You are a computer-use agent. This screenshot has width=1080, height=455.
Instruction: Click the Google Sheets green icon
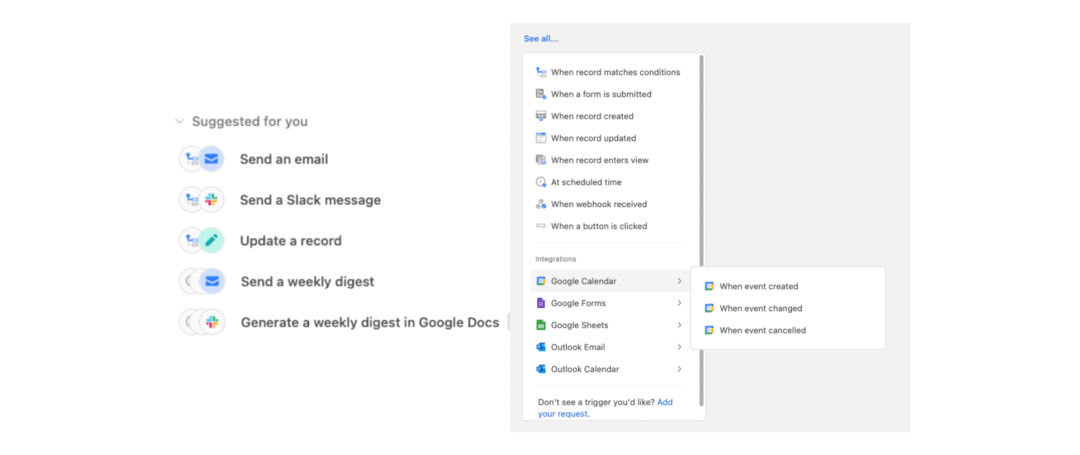[x=541, y=325]
